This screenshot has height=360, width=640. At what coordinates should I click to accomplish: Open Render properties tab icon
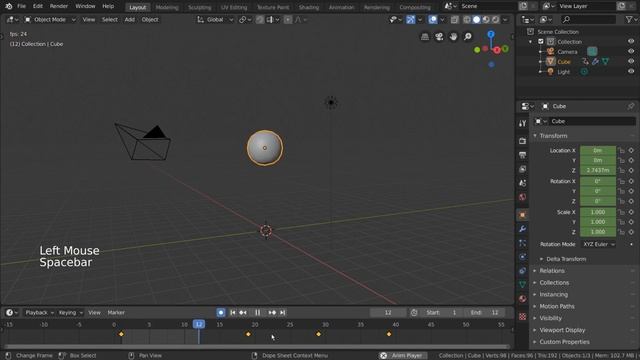[x=522, y=141]
